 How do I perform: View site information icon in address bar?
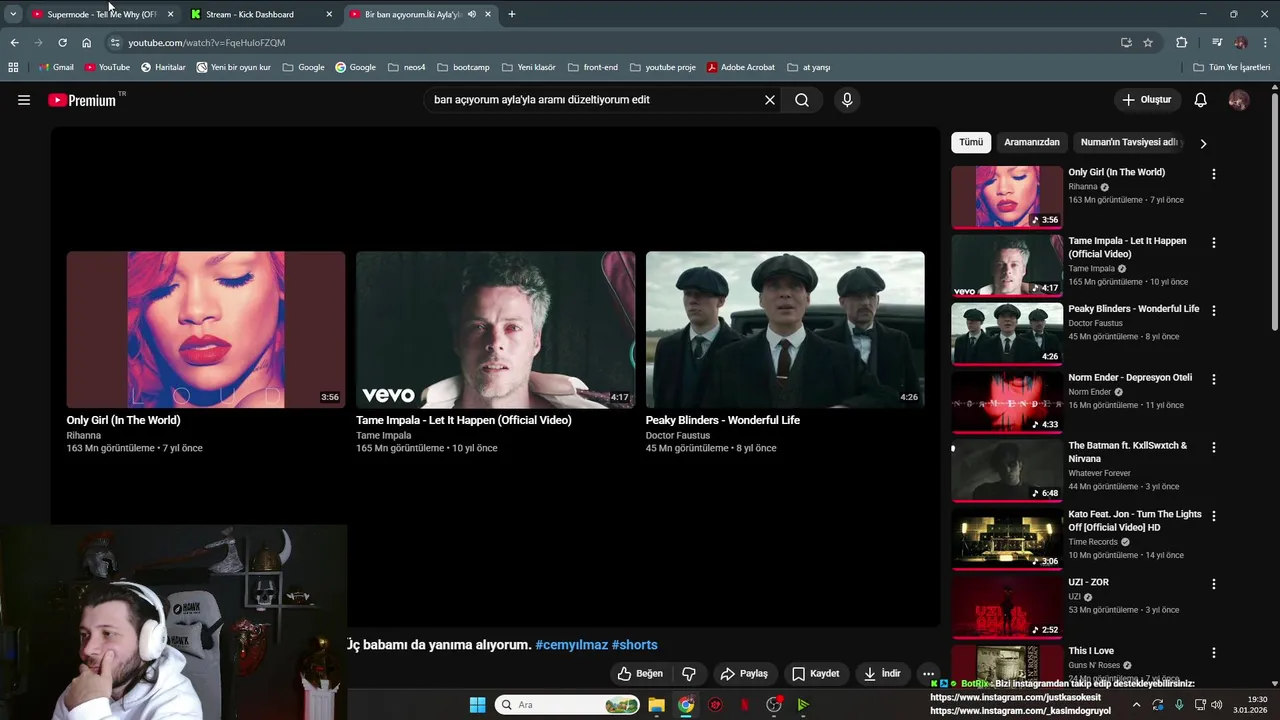[115, 43]
